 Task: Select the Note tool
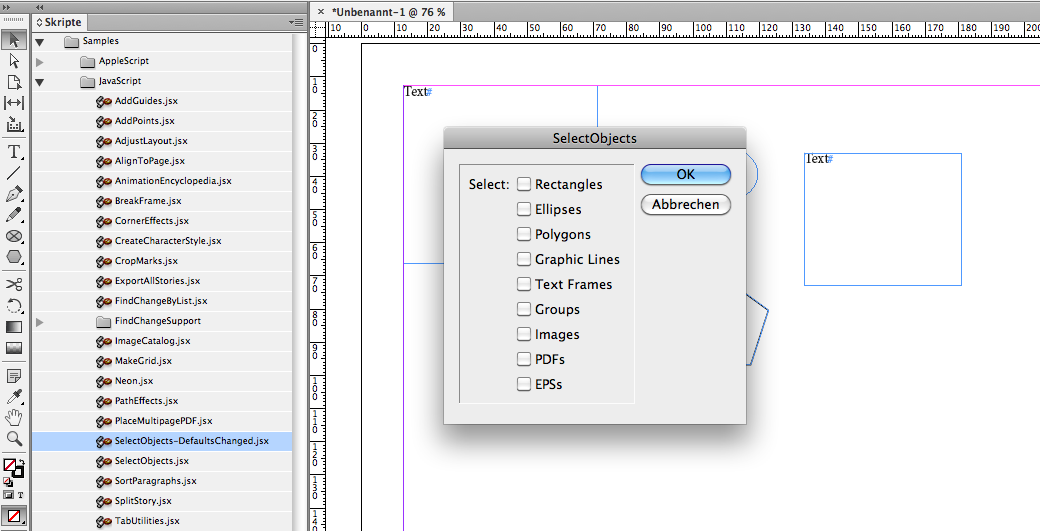tap(14, 376)
